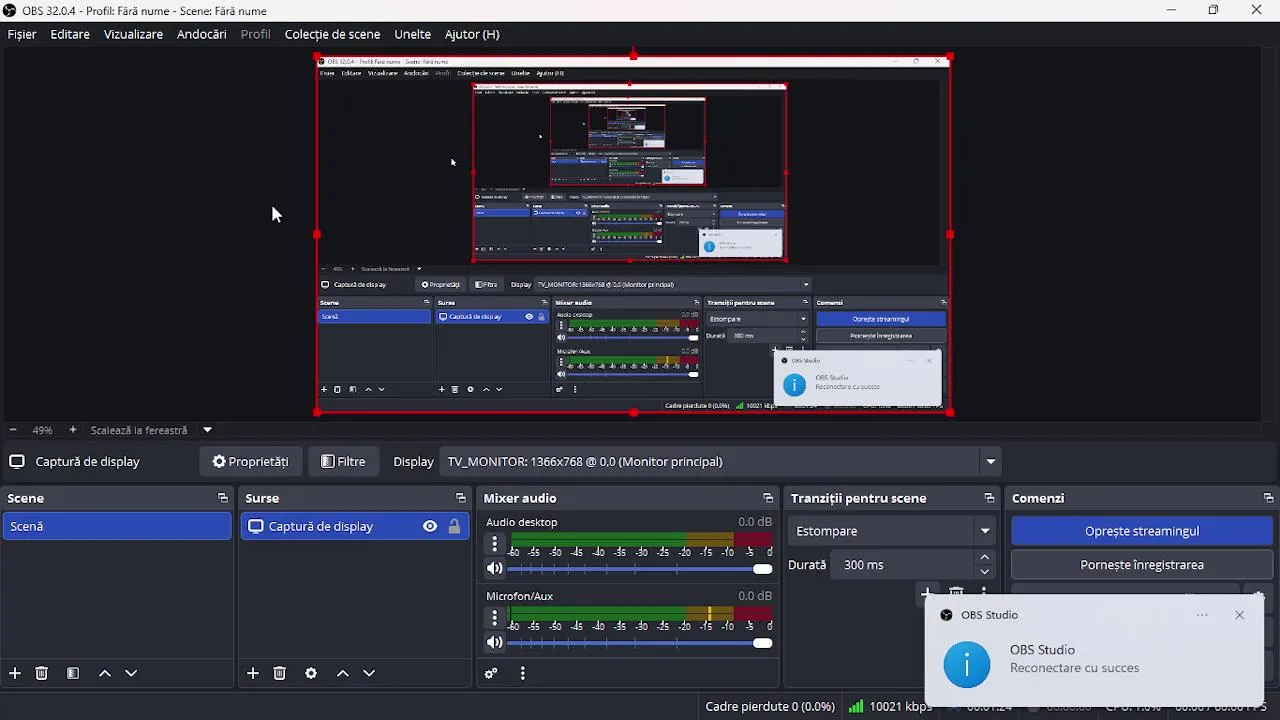1280x720 pixels.
Task: Mute Audio desktop speaker icon
Action: click(494, 569)
